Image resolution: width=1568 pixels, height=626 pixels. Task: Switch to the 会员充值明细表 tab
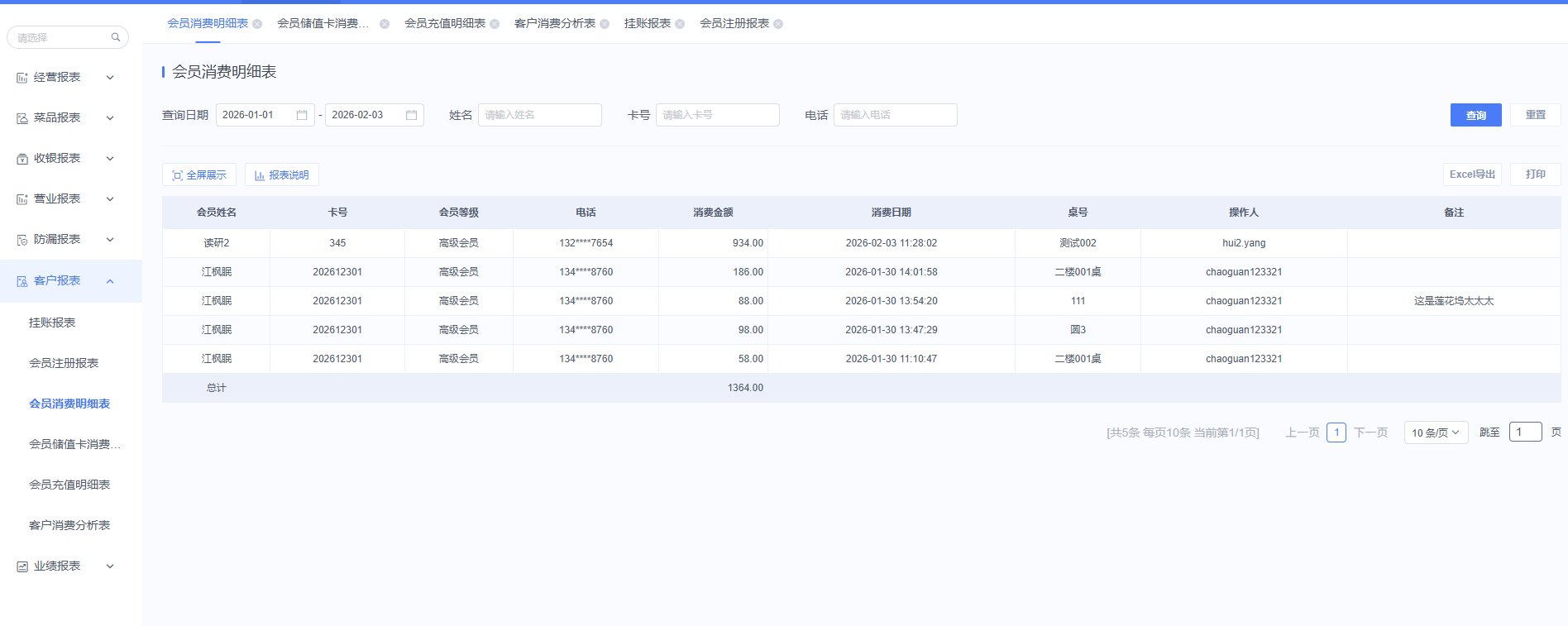(x=444, y=23)
